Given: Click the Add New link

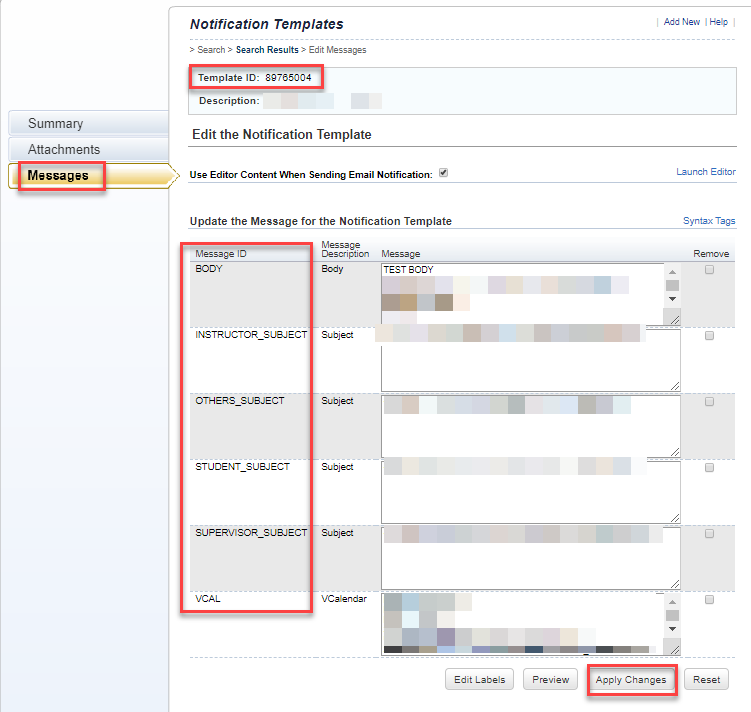Looking at the screenshot, I should click(x=682, y=22).
